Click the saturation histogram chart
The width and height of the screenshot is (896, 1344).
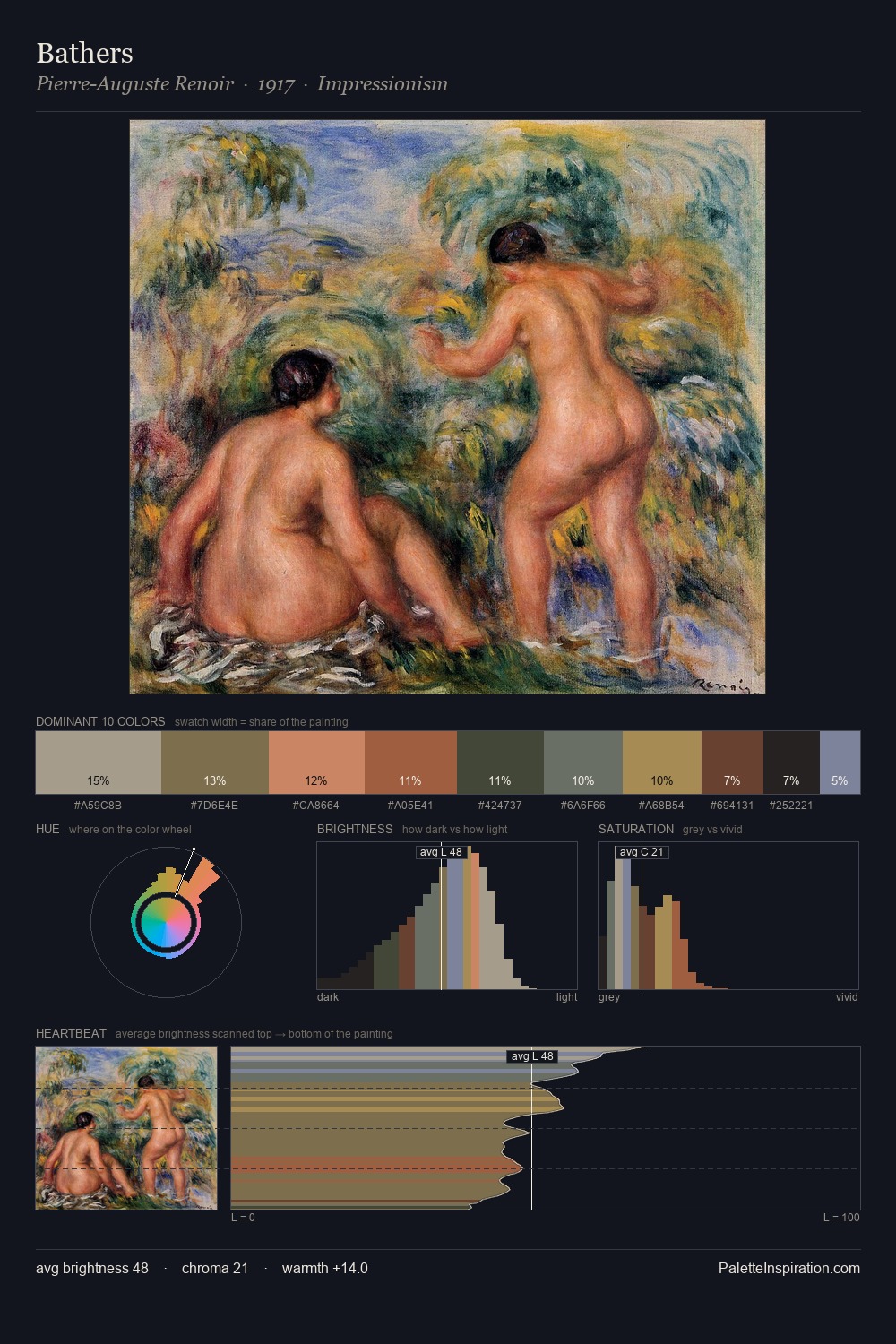point(728,916)
